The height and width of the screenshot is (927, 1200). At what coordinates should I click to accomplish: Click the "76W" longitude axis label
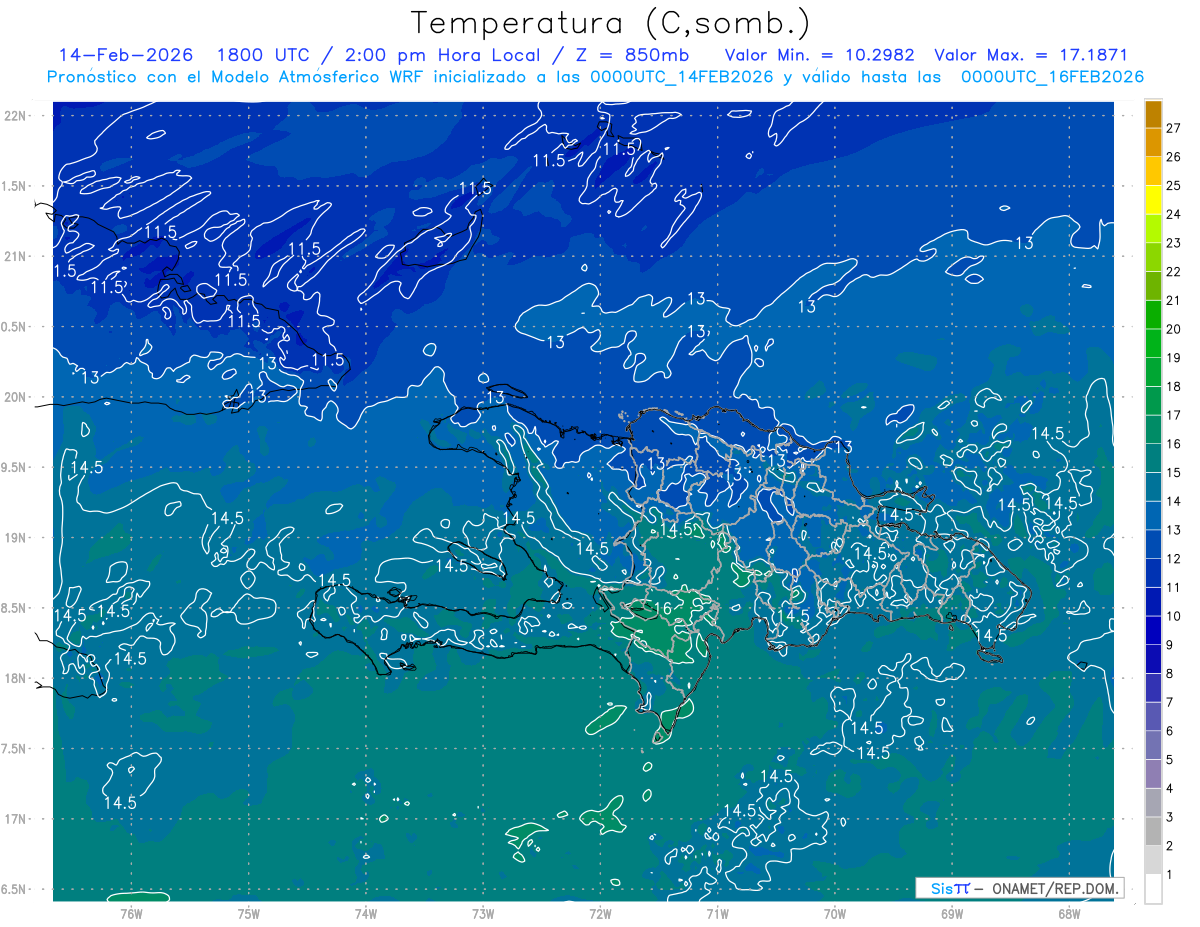(131, 913)
